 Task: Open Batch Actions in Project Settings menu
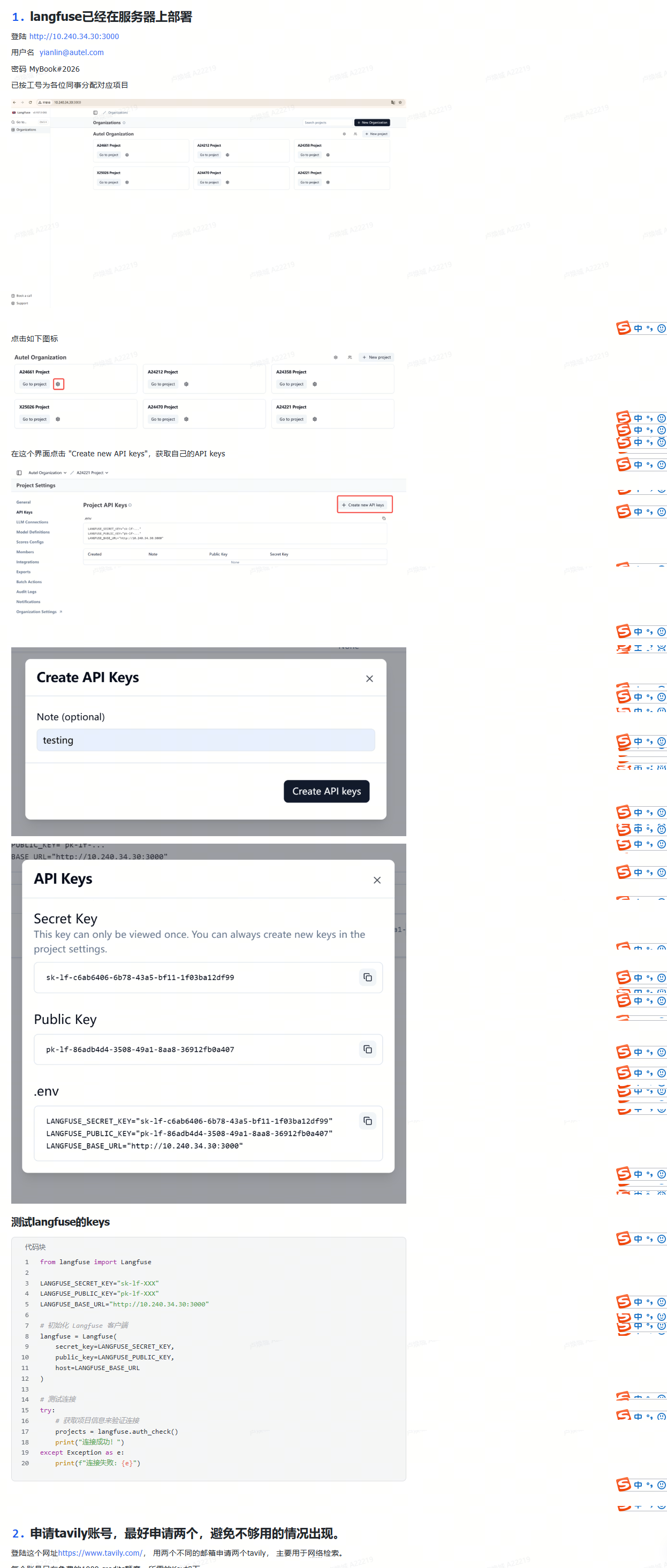click(29, 582)
